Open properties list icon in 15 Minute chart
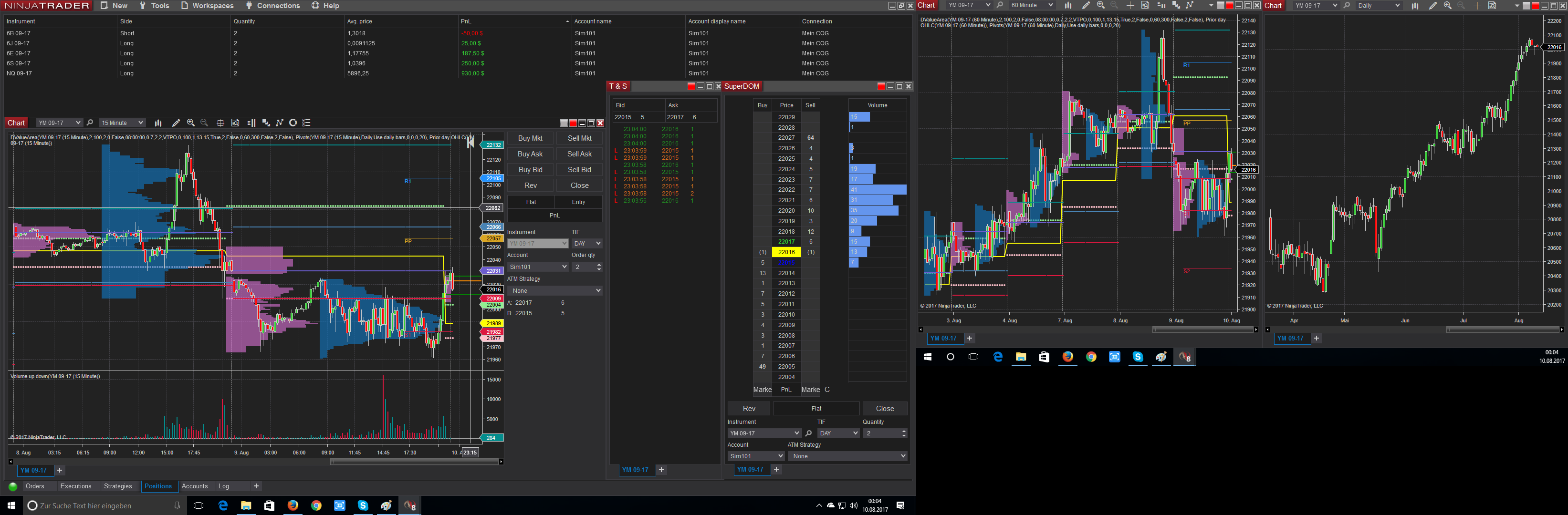 point(307,123)
